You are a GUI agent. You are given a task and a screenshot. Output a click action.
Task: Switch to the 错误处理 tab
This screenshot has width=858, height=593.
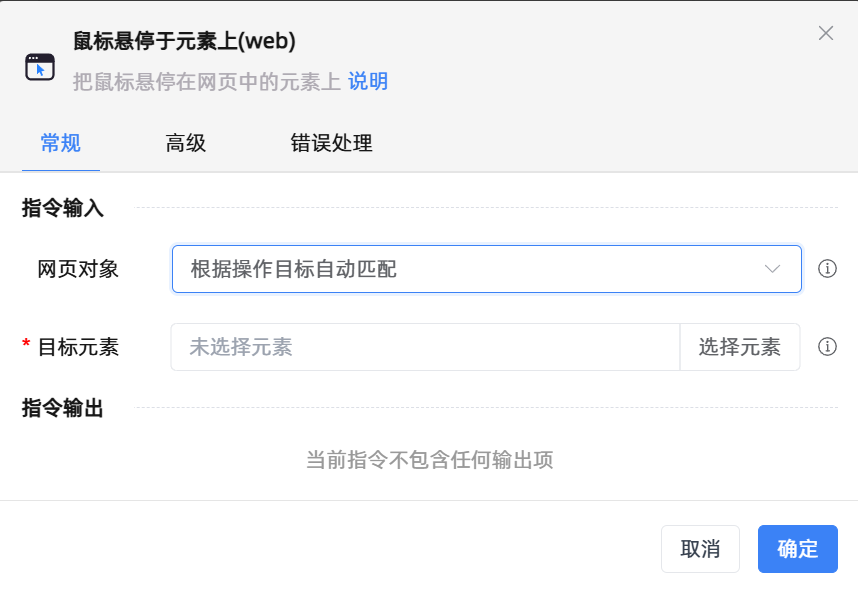click(331, 143)
